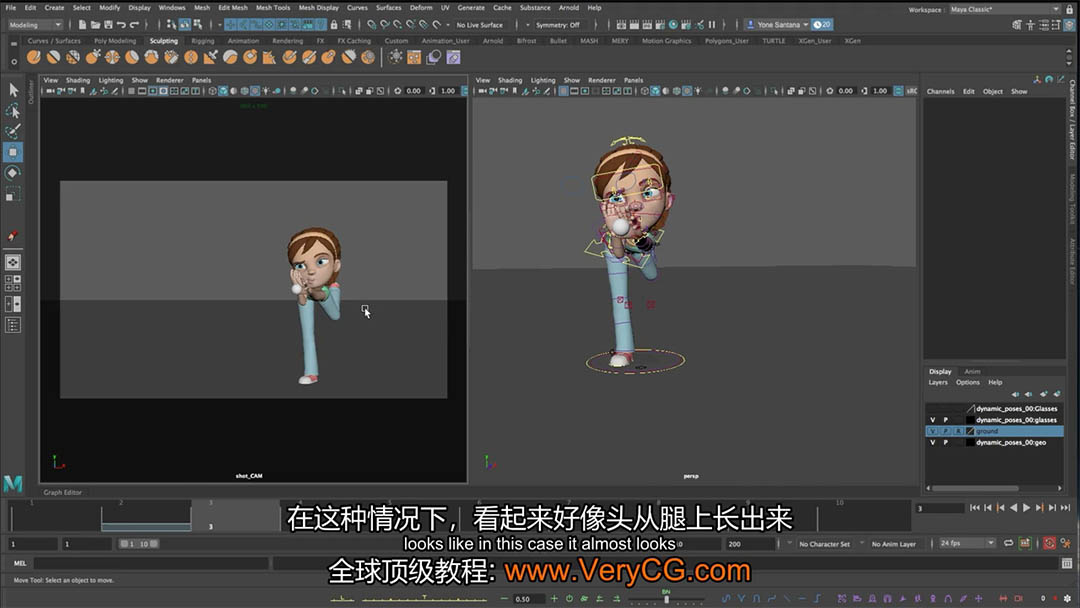Click the Save Scene icon in status line
Image resolution: width=1080 pixels, height=608 pixels.
[105, 24]
